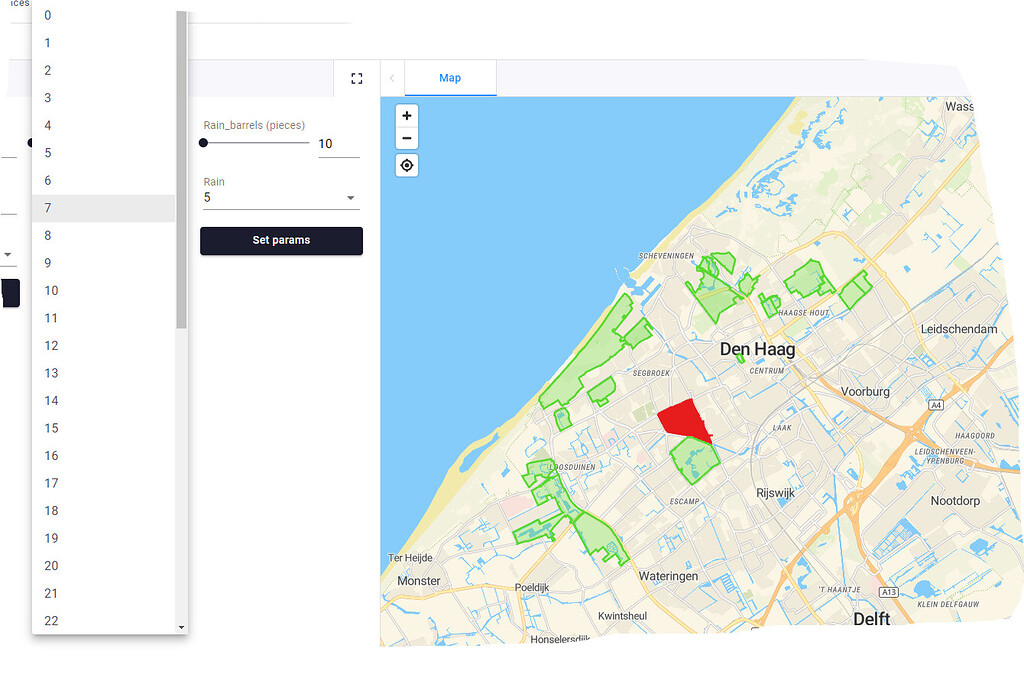Screen dimensions: 1024x681
Task: Click the Rain_barrels value field
Action: pyautogui.click(x=338, y=144)
